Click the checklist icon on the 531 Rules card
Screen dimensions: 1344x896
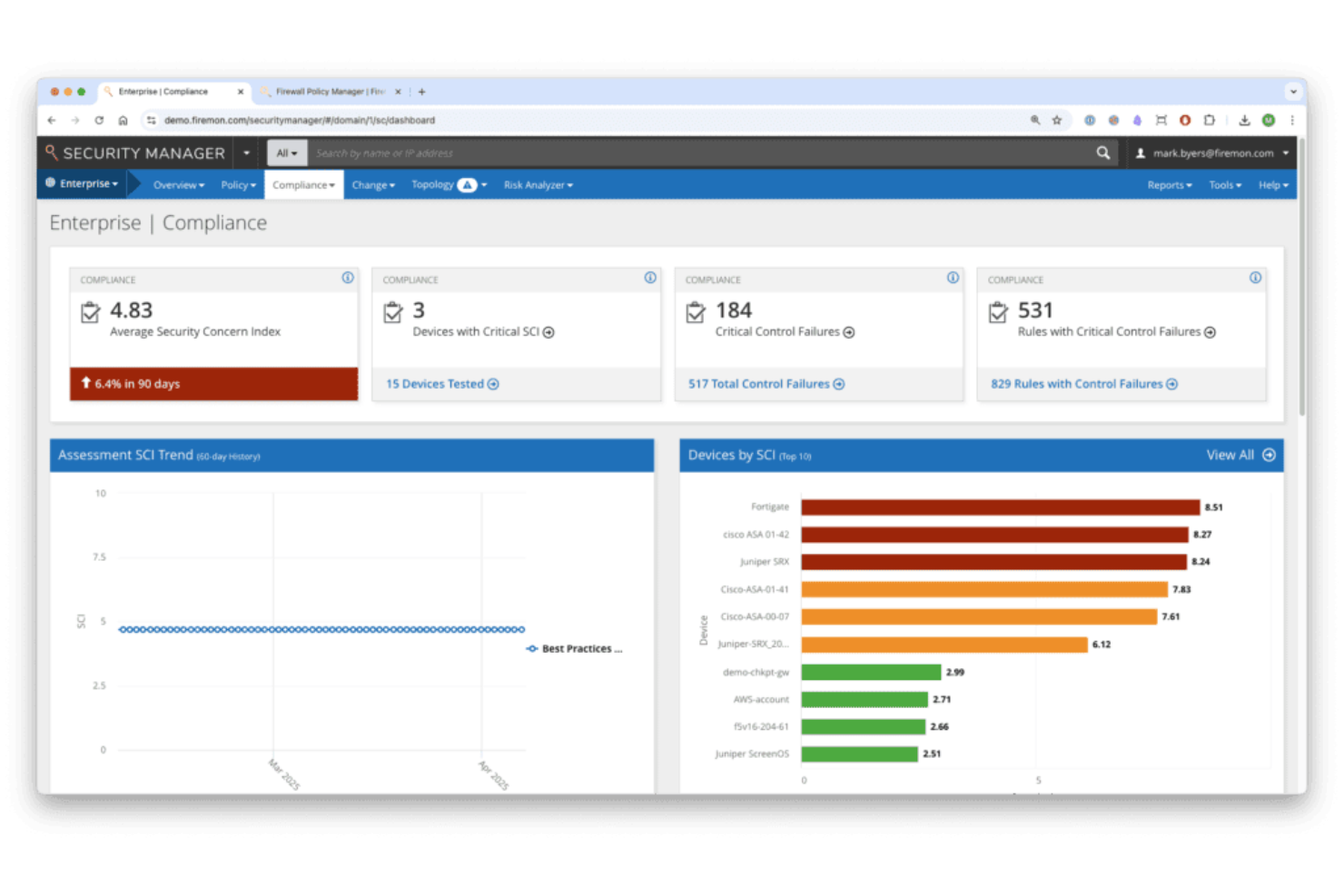pos(999,312)
